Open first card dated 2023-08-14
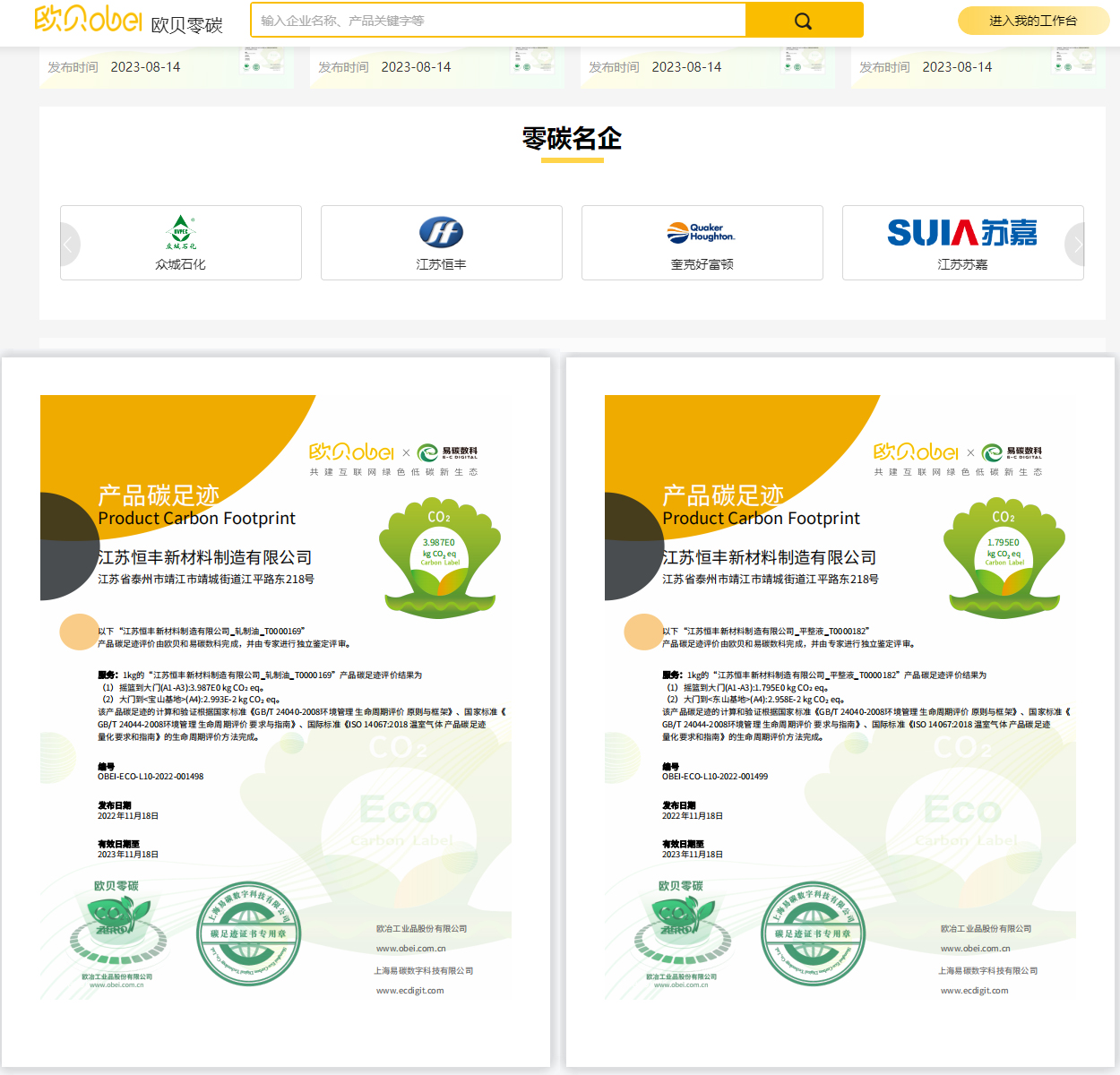 pyautogui.click(x=167, y=67)
